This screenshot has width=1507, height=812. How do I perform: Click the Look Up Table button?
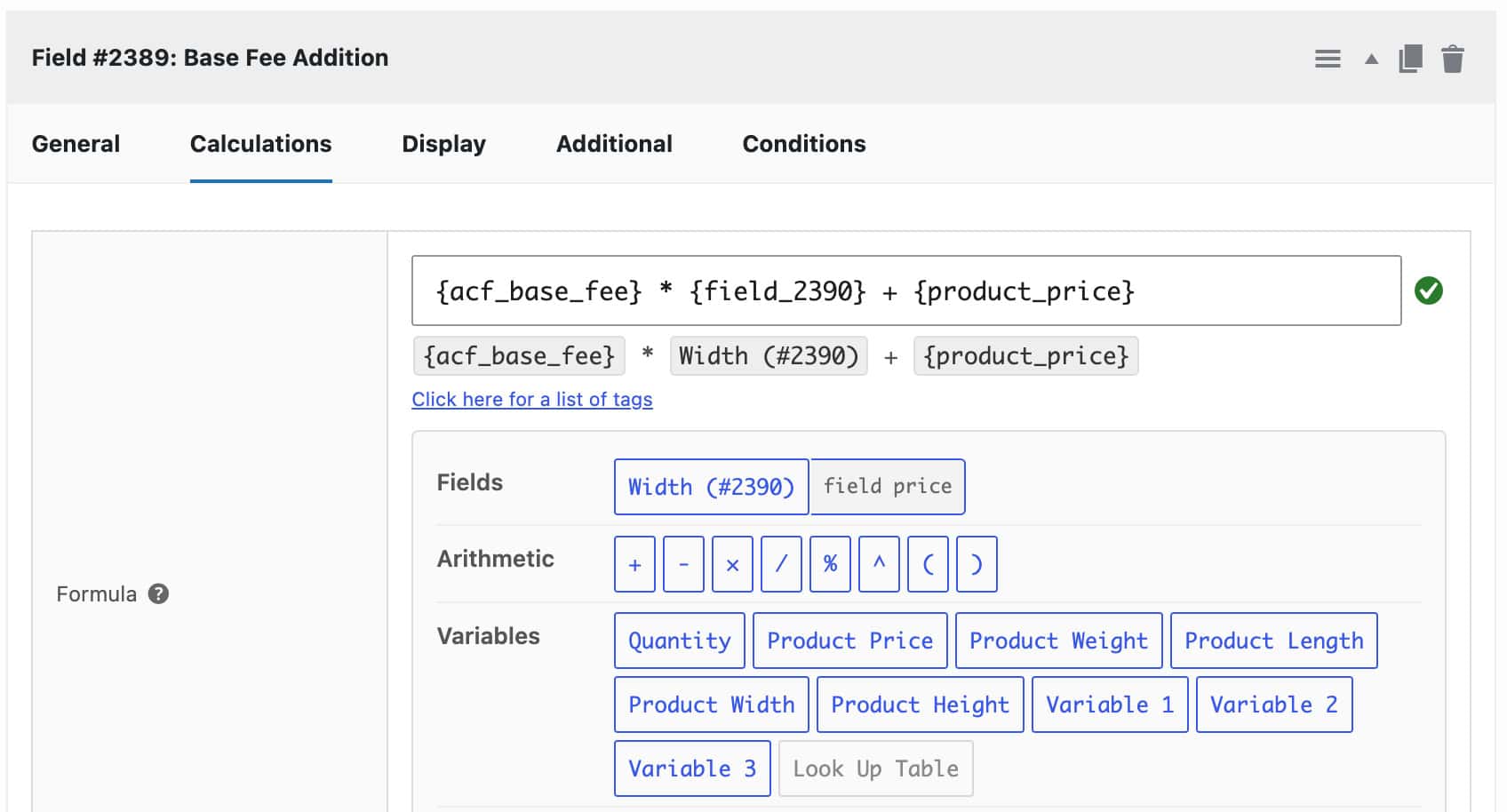[x=876, y=768]
